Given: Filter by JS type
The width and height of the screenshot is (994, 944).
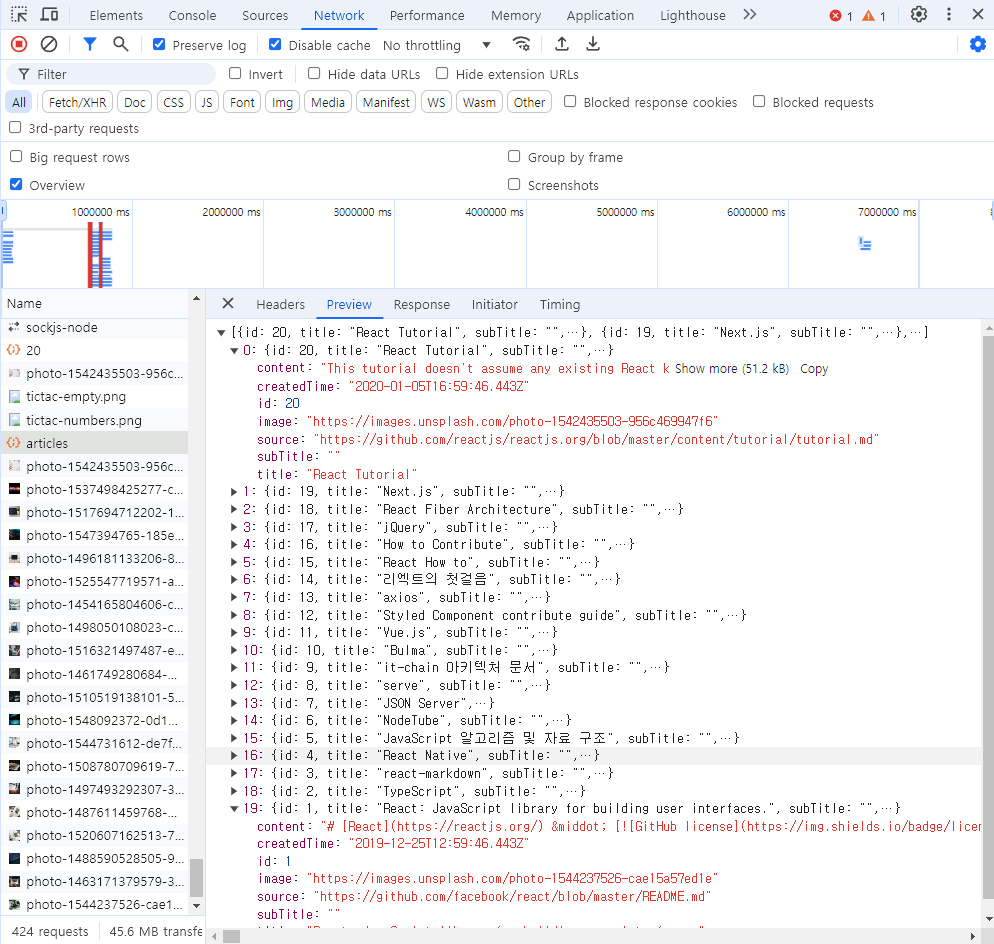Looking at the screenshot, I should pos(207,102).
